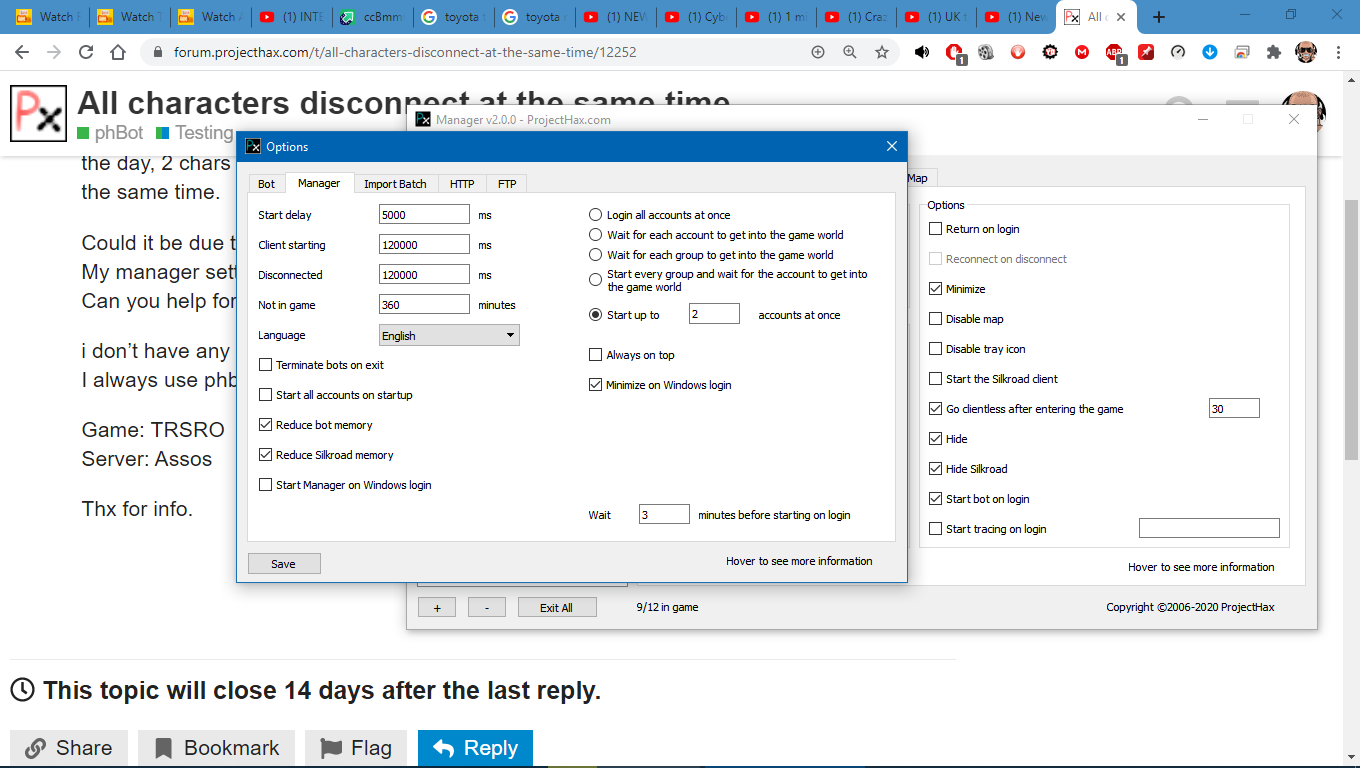This screenshot has width=1360, height=768.
Task: Click the red pushpin extension icon
Action: click(x=1146, y=53)
